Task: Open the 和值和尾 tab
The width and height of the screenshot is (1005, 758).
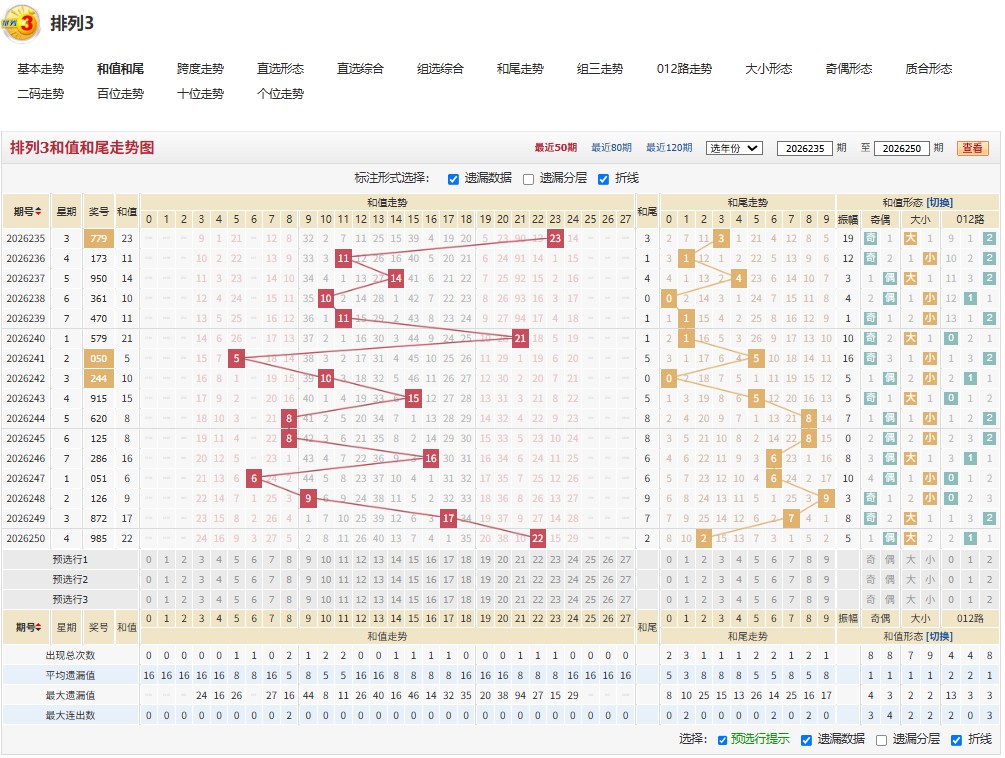Action: tap(120, 69)
